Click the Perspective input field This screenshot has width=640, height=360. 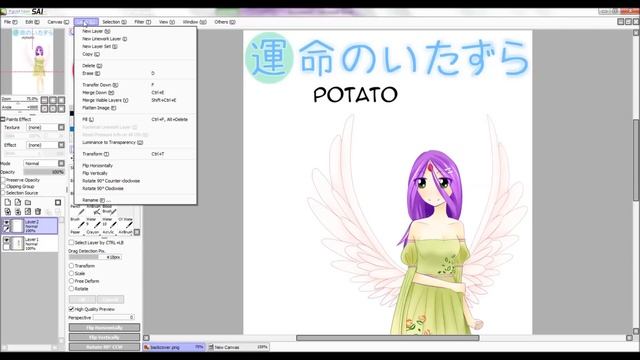(114, 317)
